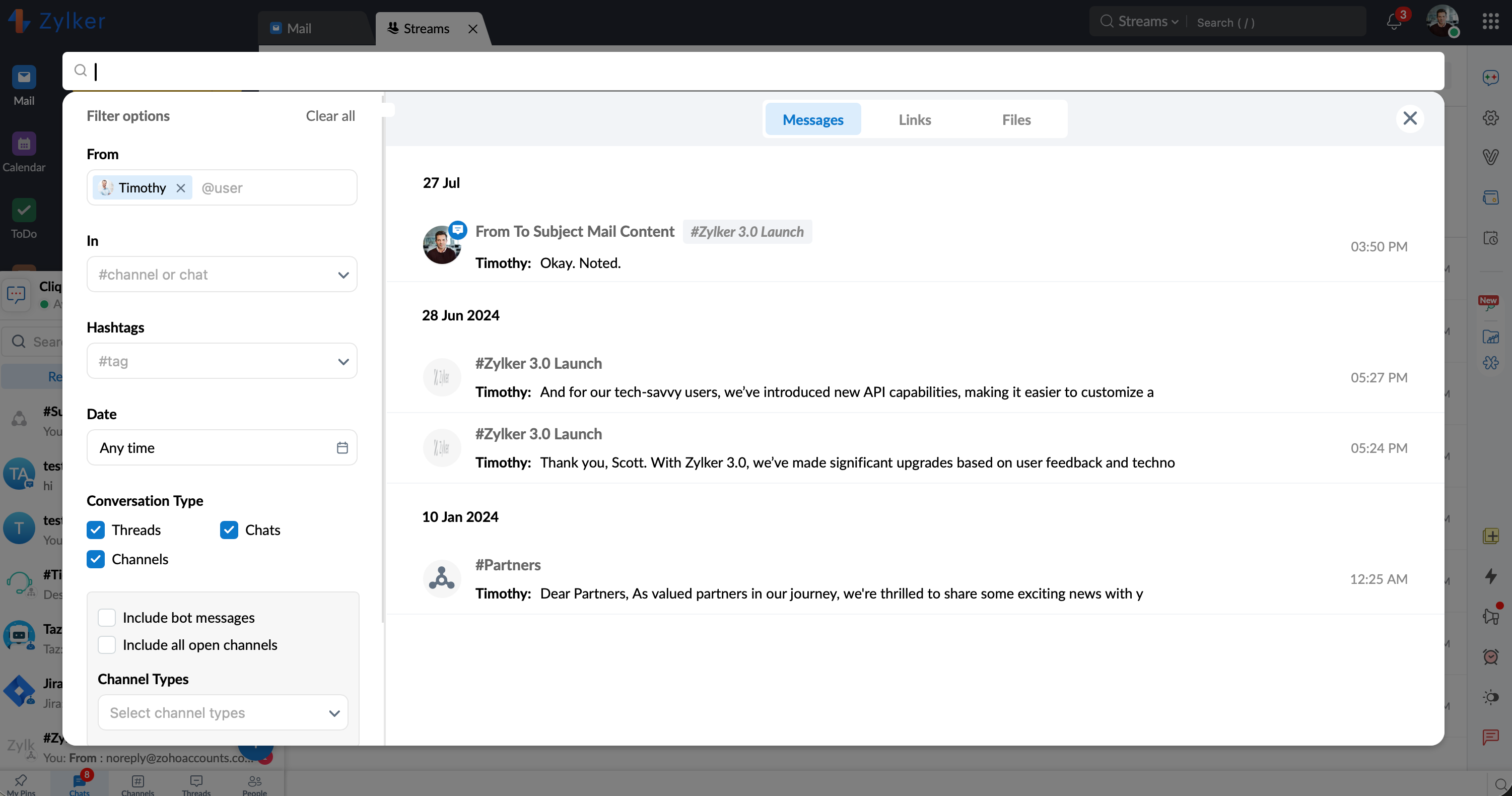
Task: Open the wallet icon in right sidebar
Action: (x=1490, y=197)
